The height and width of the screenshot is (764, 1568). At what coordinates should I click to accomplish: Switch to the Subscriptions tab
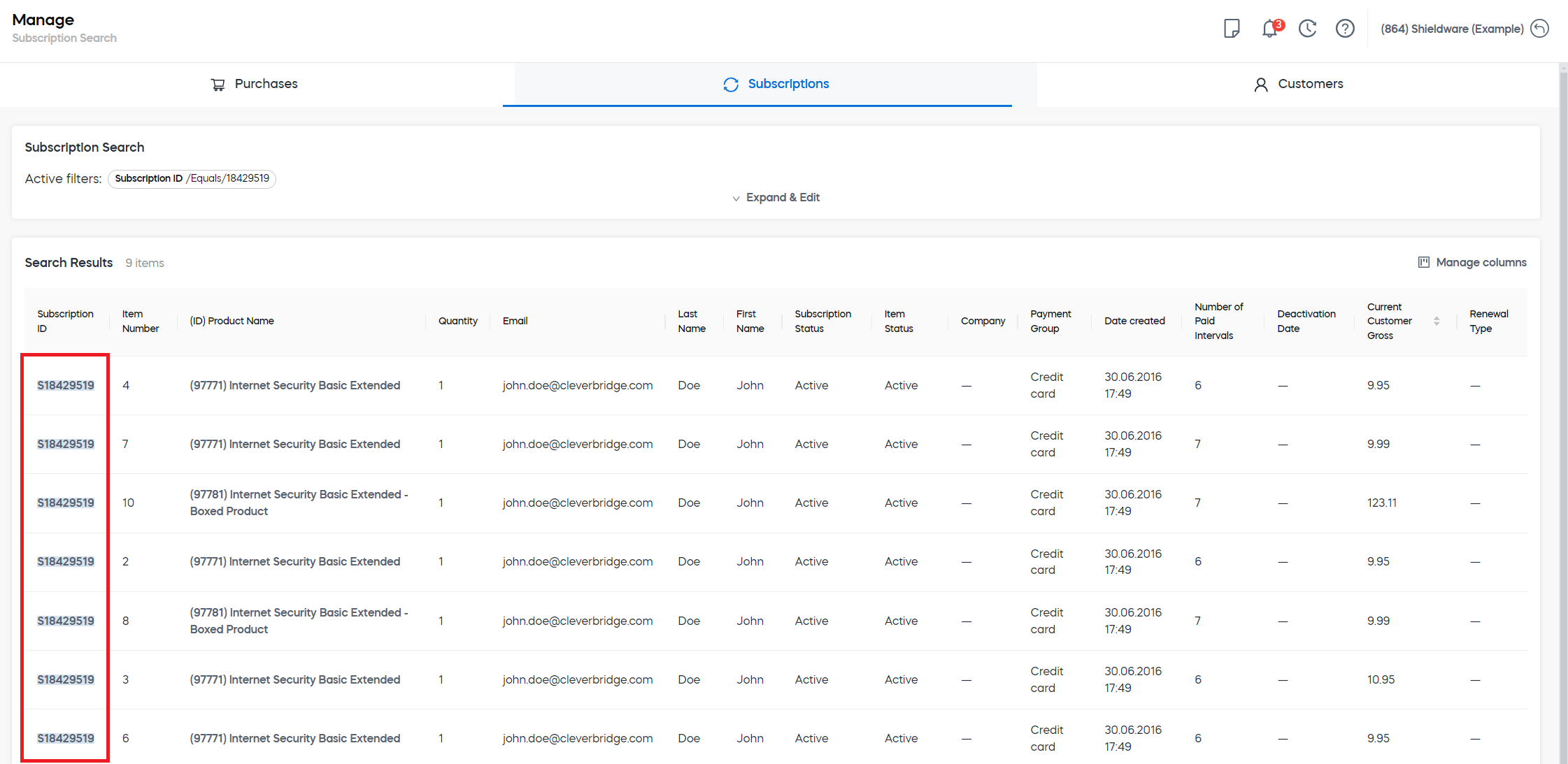coord(776,85)
